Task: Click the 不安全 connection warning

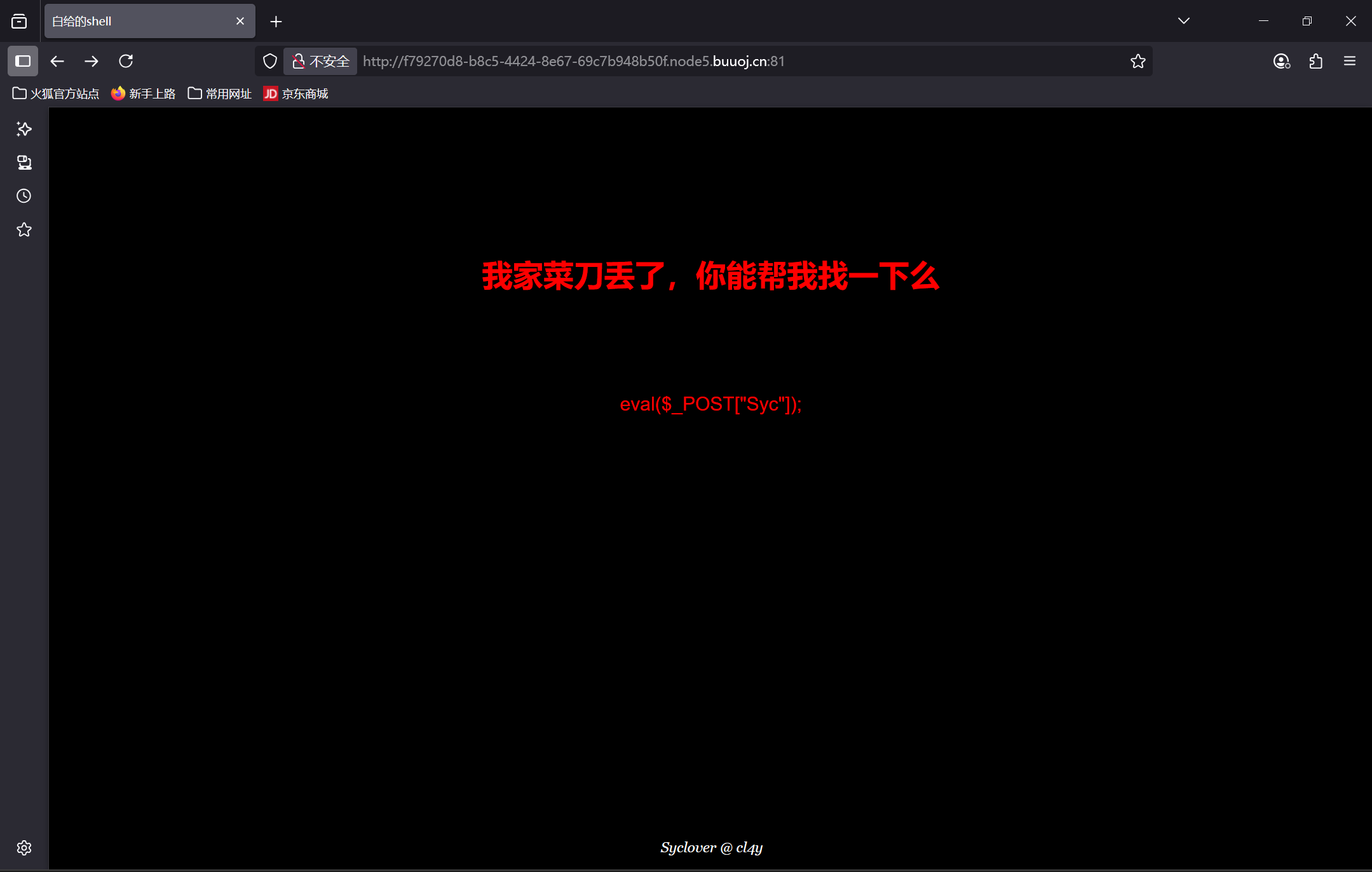Action: pos(321,61)
